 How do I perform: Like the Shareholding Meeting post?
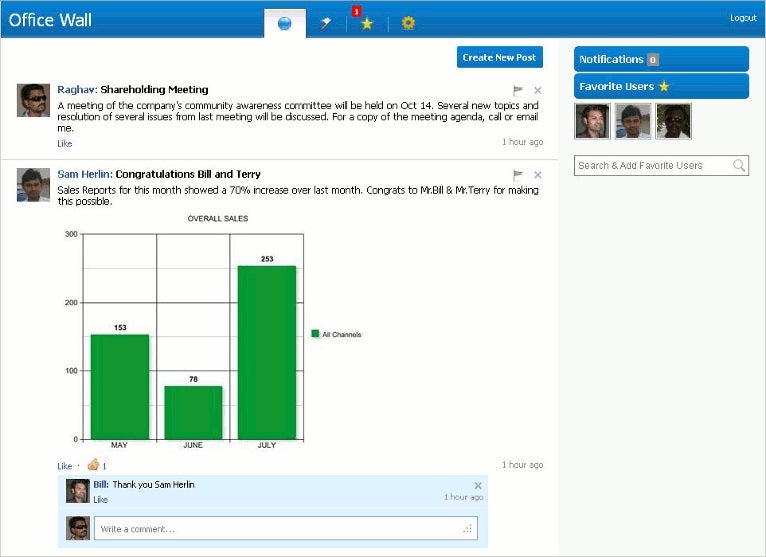(64, 144)
